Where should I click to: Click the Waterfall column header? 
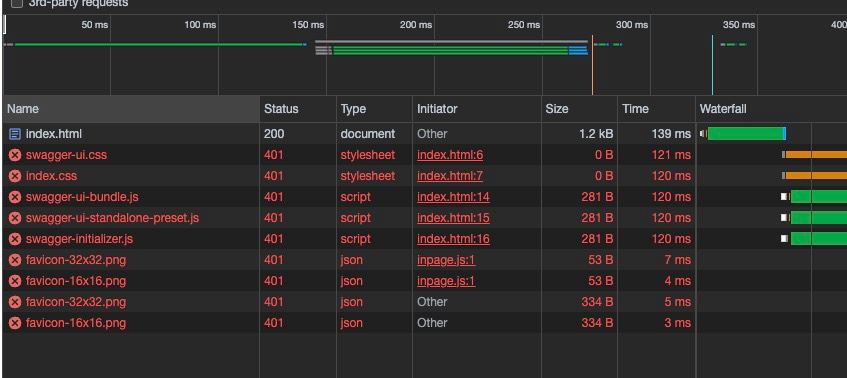[771, 109]
